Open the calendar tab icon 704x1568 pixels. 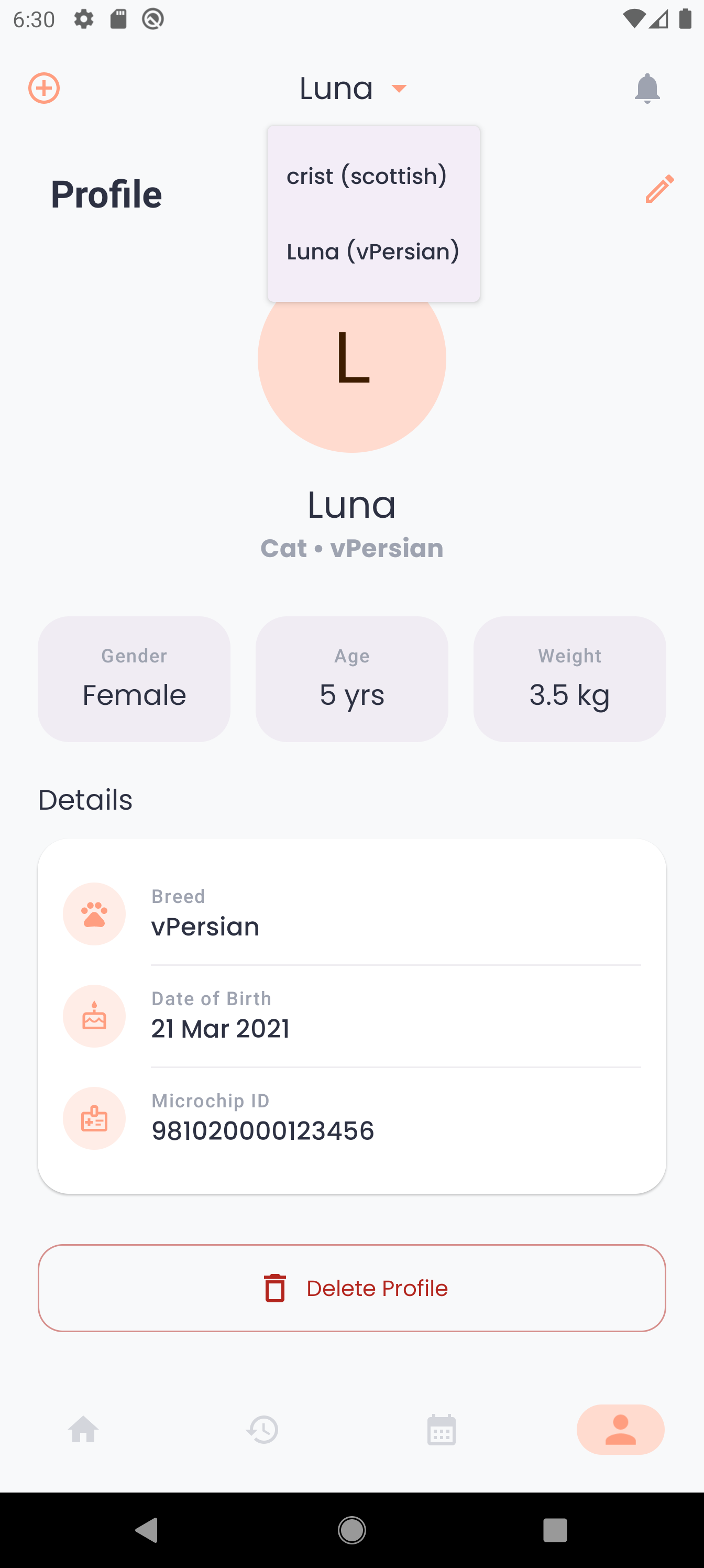(x=441, y=1429)
